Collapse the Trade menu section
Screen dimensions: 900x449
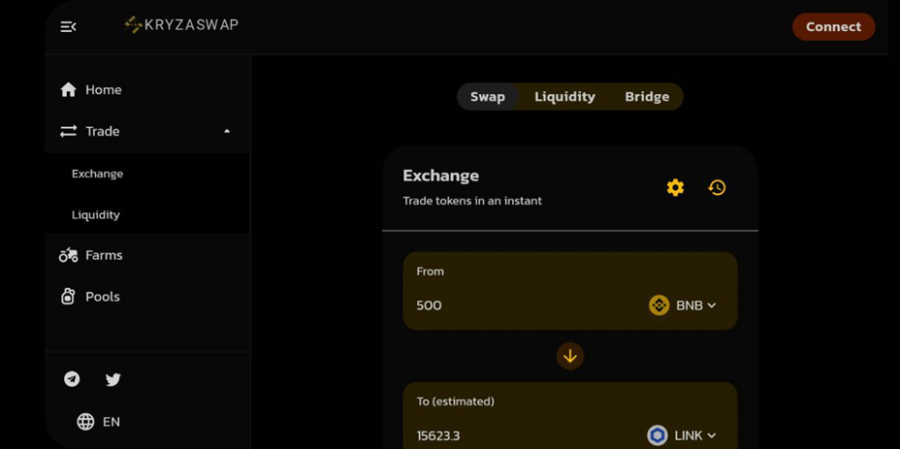pyautogui.click(x=227, y=131)
